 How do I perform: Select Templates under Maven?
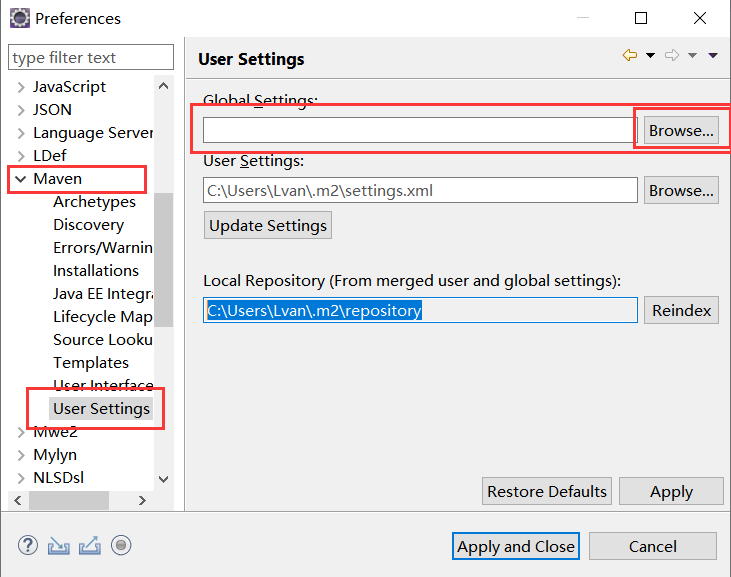click(x=91, y=363)
